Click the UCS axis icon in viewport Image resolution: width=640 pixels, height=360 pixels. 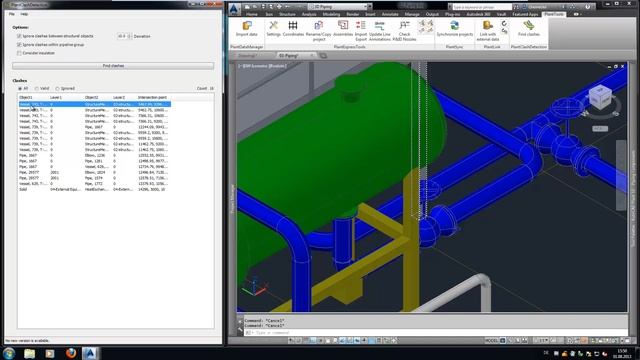(254, 287)
